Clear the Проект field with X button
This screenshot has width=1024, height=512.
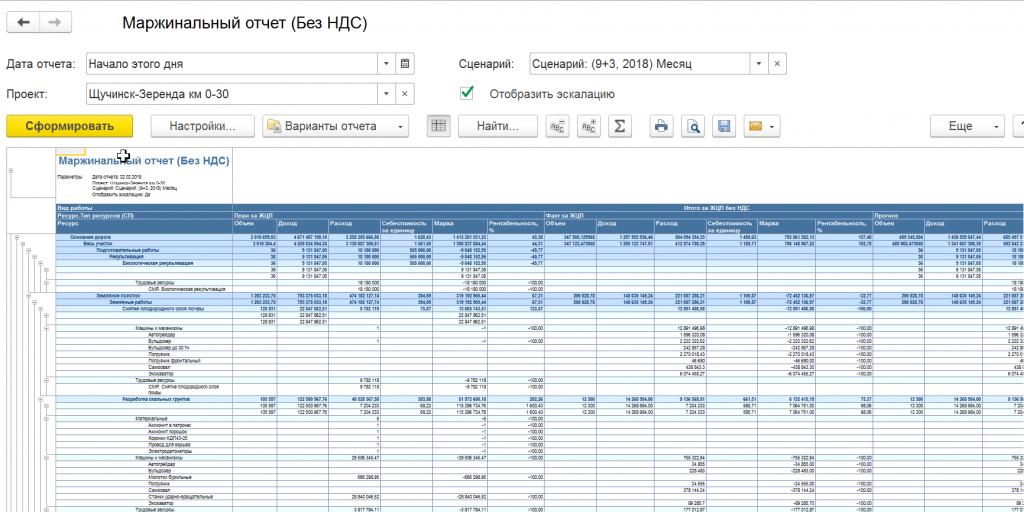[405, 94]
